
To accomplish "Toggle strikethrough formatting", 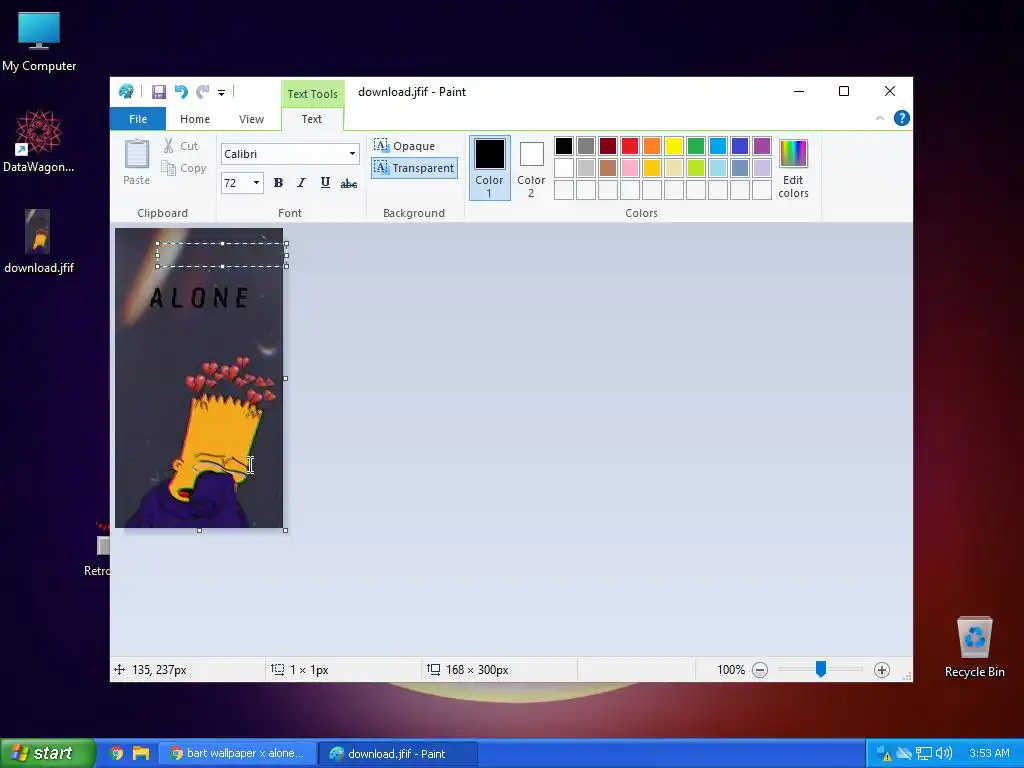I will (x=349, y=183).
